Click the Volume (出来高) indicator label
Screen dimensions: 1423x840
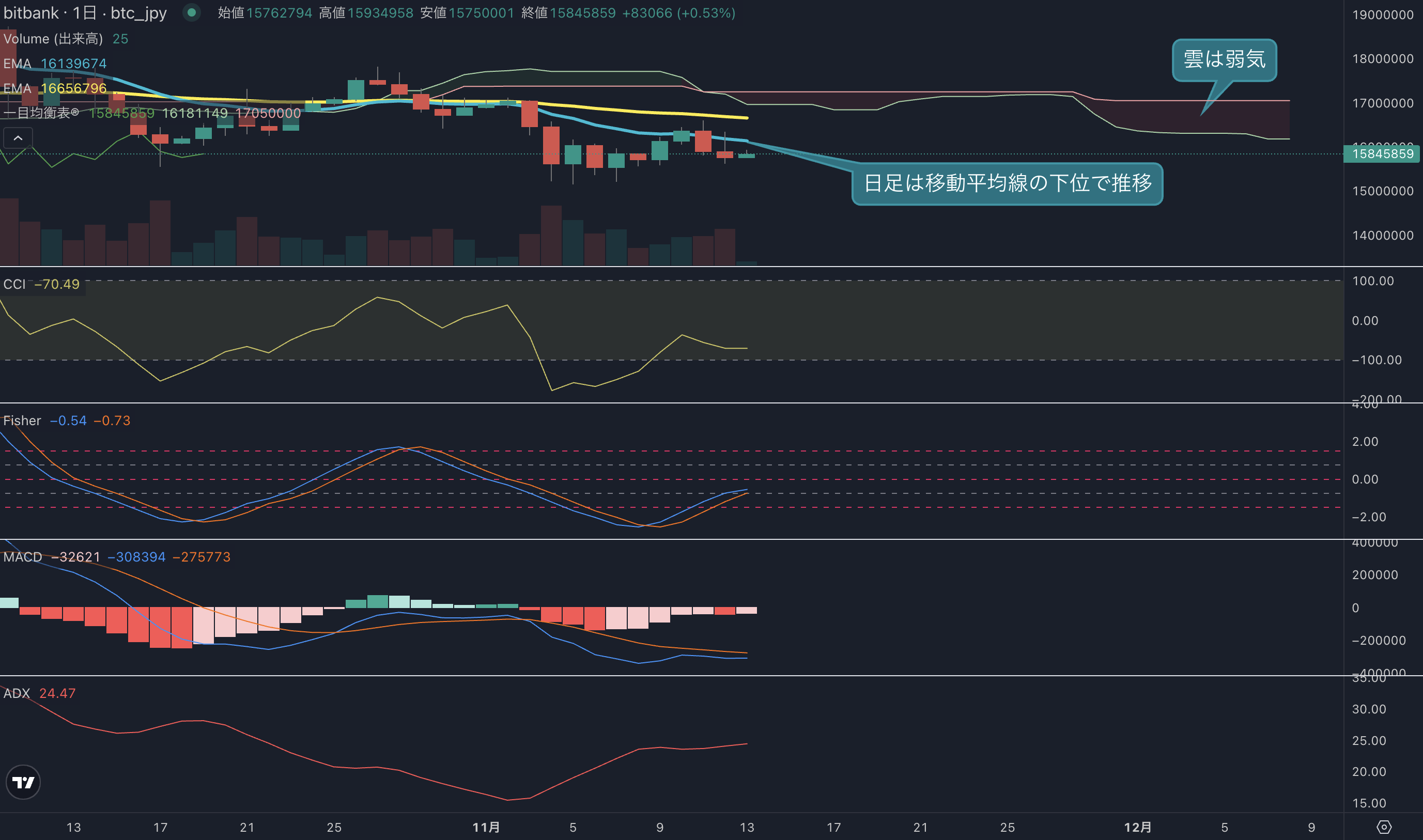pos(53,39)
